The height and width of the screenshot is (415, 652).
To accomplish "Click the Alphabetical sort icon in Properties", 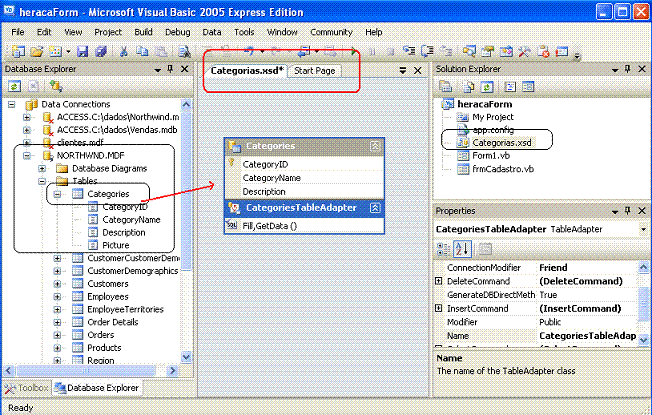I will pyautogui.click(x=462, y=249).
